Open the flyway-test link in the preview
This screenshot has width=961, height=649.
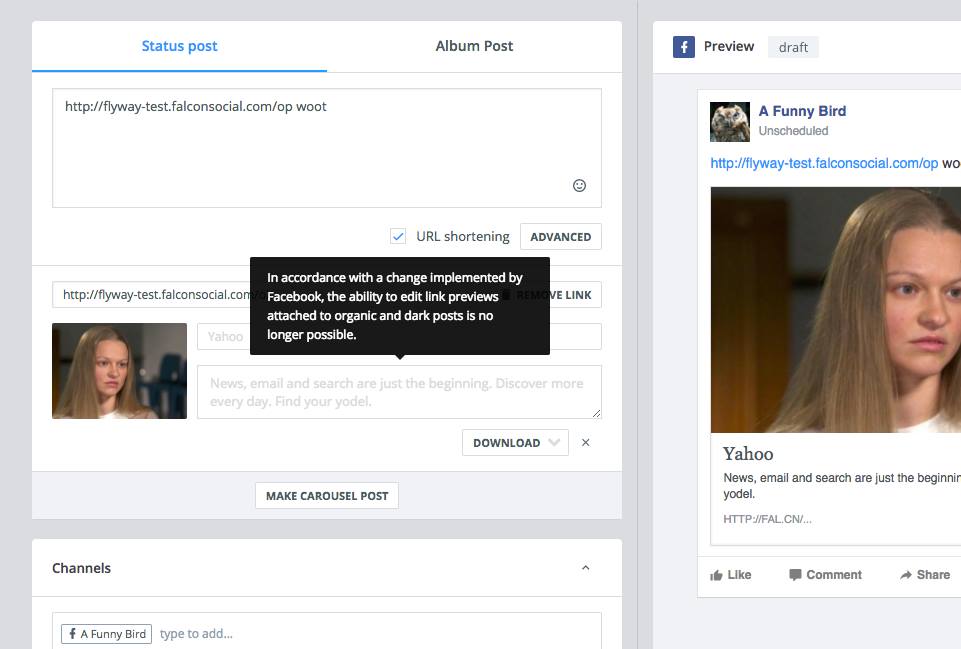point(824,163)
